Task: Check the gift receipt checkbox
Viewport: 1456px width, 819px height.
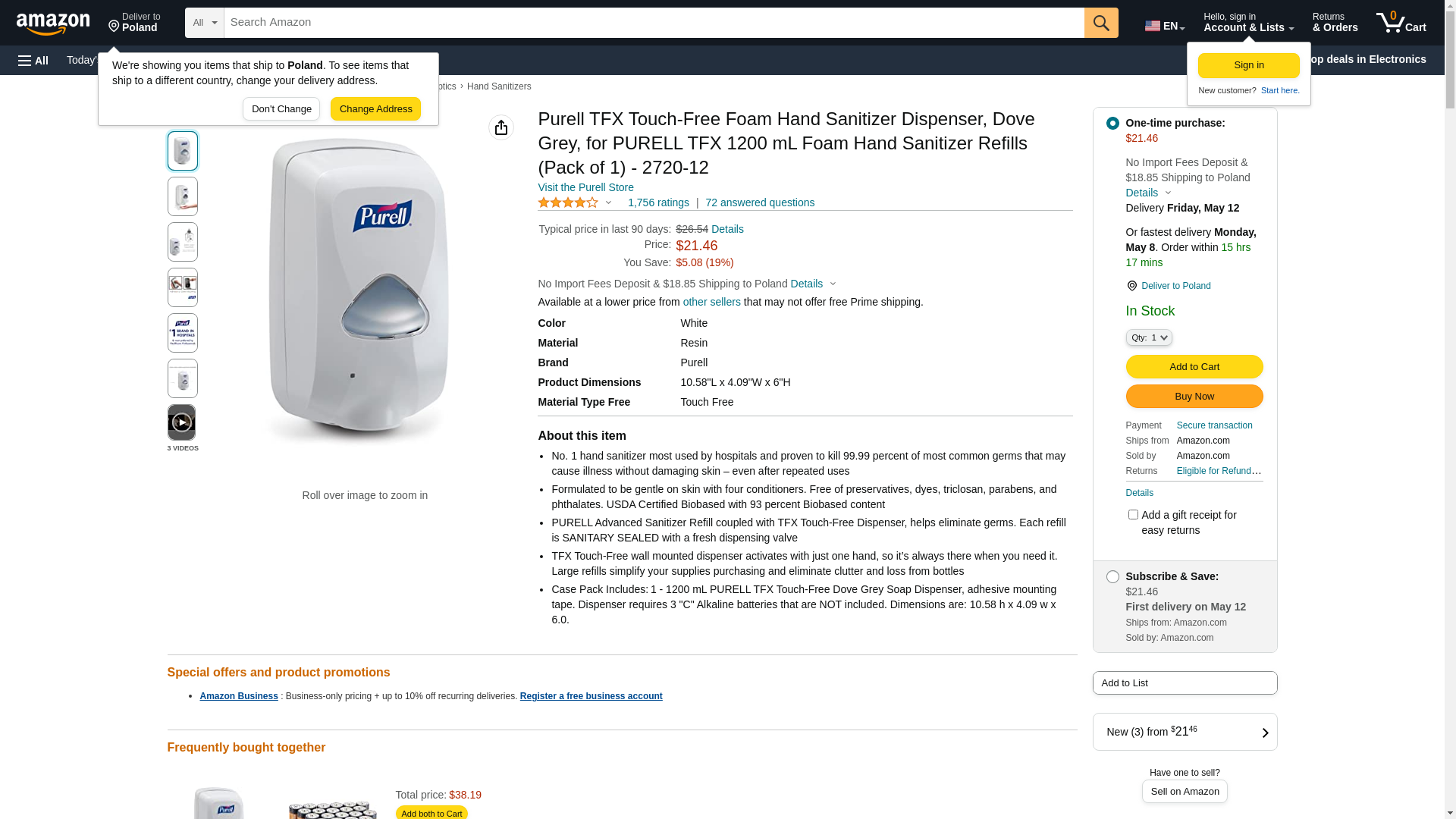Action: click(1133, 515)
